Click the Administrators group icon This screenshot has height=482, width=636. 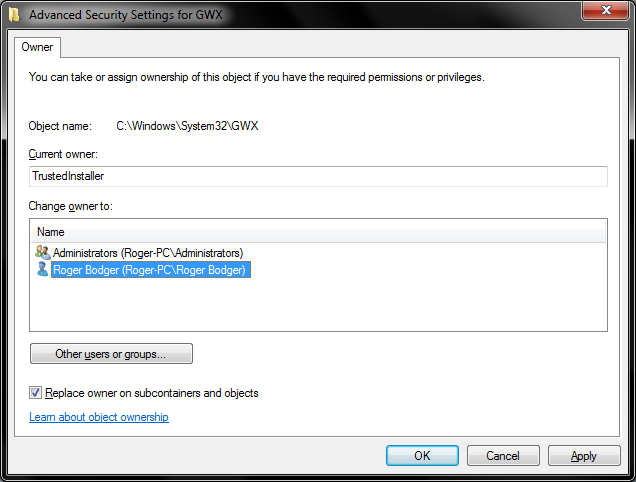[x=42, y=253]
